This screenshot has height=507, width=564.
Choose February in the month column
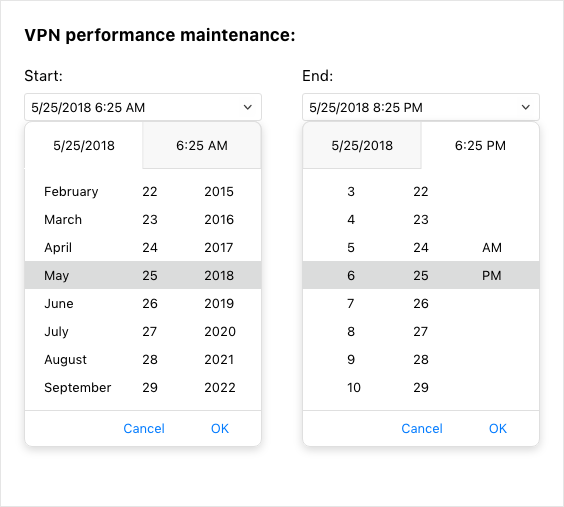(x=71, y=191)
